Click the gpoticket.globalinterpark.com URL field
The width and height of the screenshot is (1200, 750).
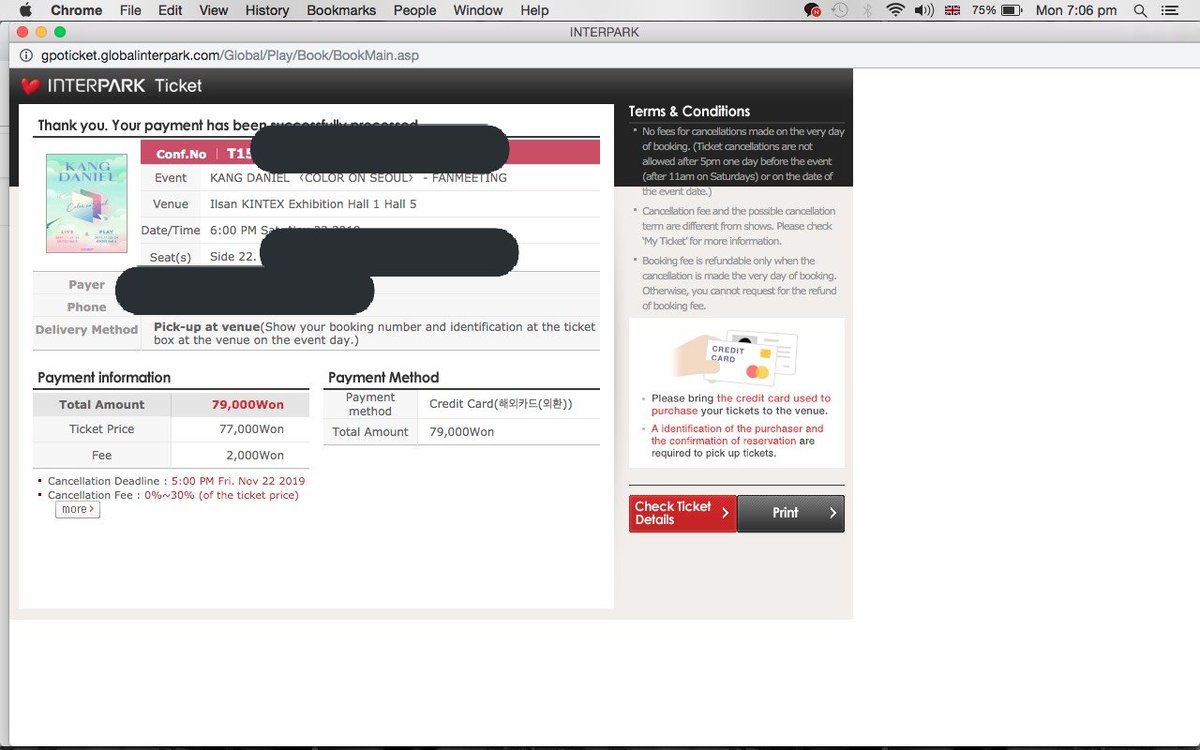[x=230, y=56]
